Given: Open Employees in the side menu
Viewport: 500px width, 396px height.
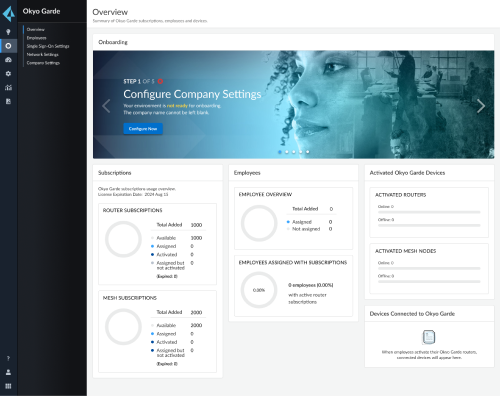Looking at the screenshot, I should click(x=37, y=38).
